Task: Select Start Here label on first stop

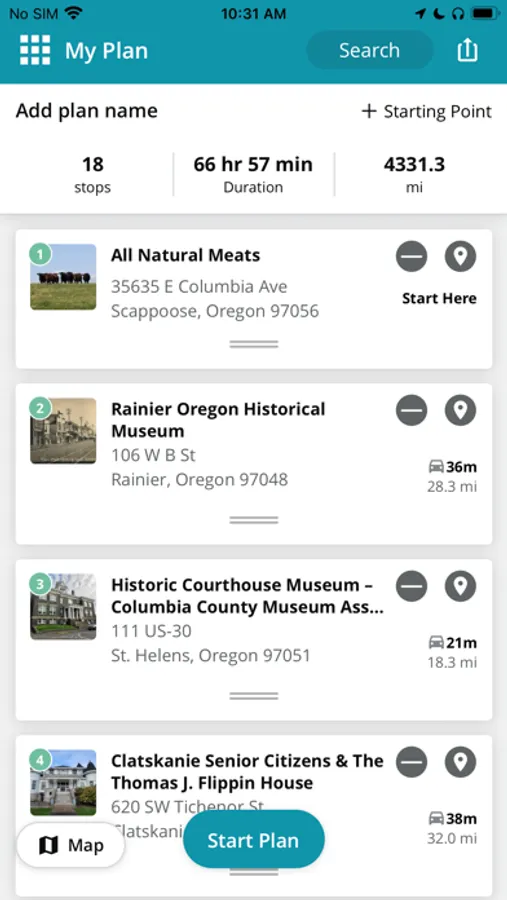Action: (439, 298)
